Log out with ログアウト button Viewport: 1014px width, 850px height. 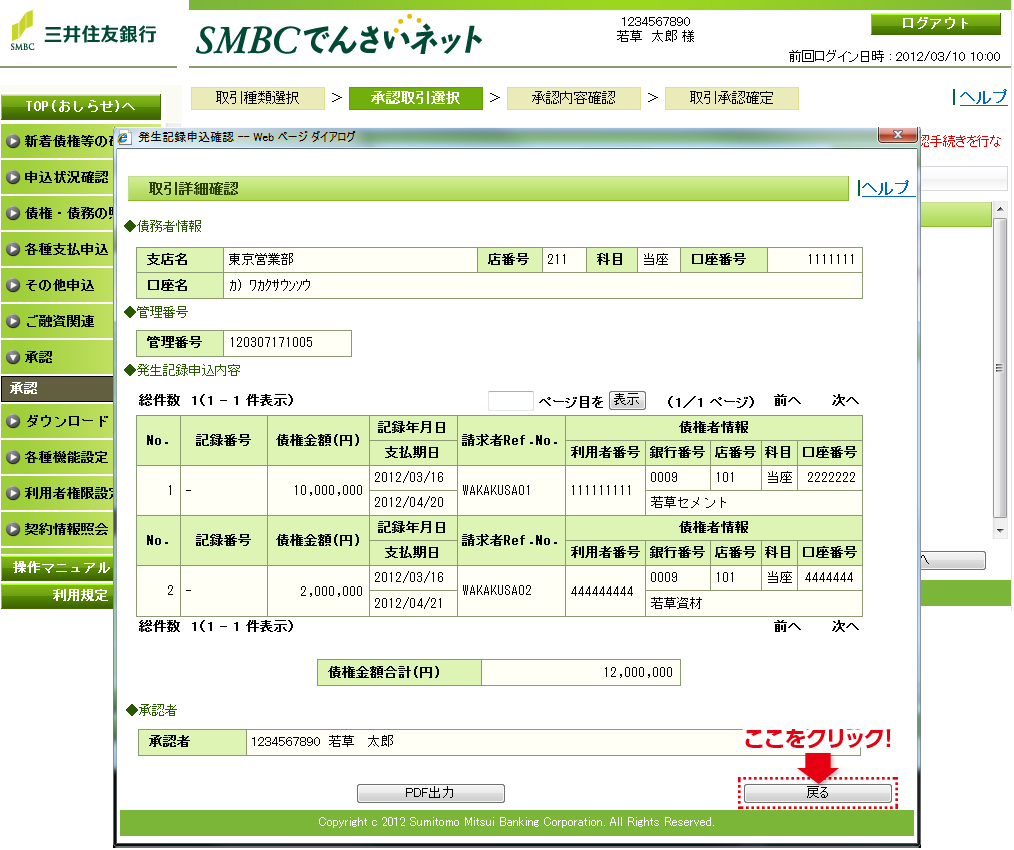point(936,24)
